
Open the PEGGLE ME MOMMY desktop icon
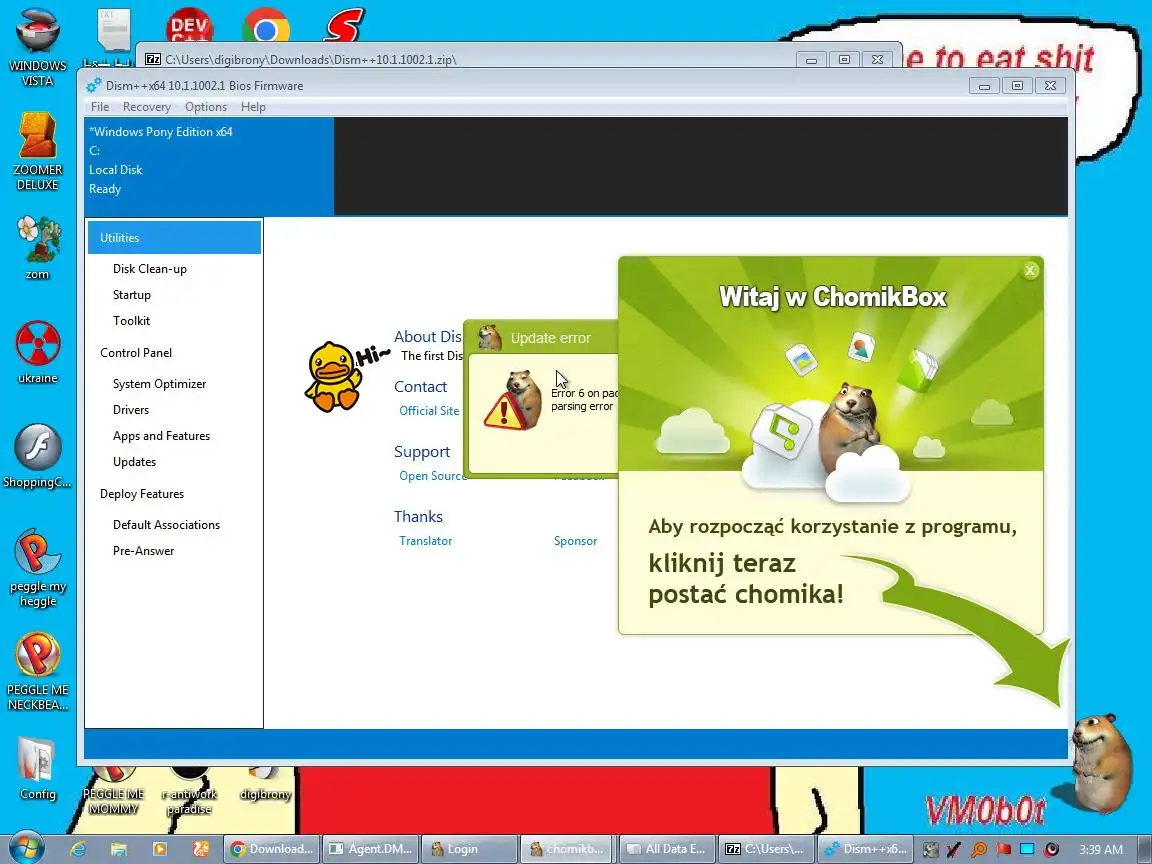click(x=113, y=791)
